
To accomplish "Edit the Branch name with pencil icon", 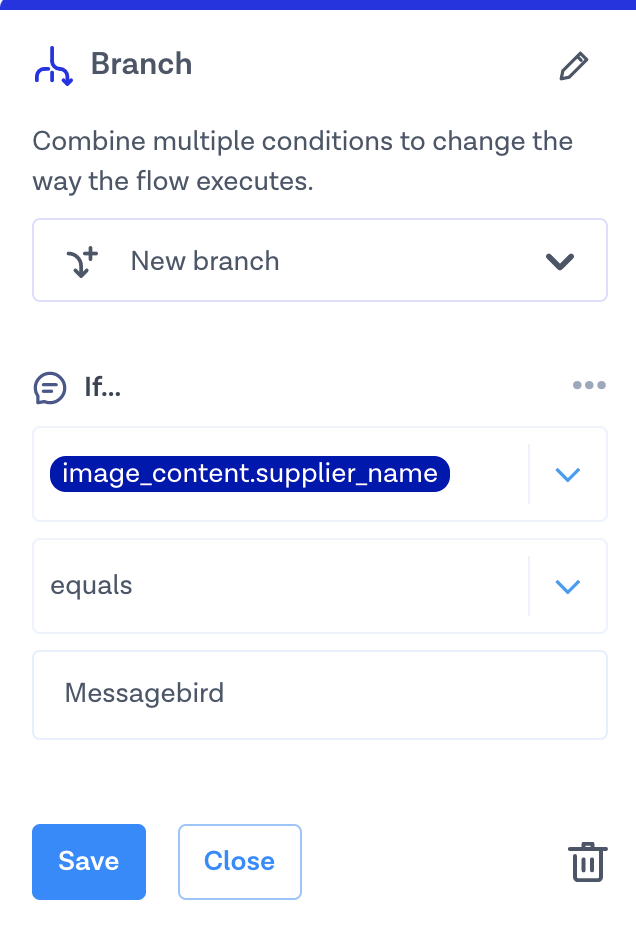I will click(x=573, y=67).
